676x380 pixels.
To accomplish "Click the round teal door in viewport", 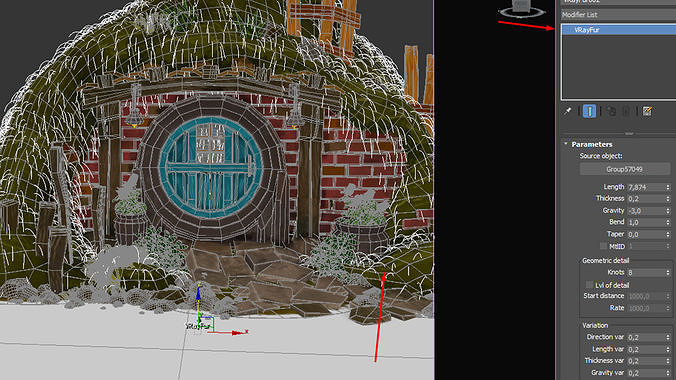I will click(211, 167).
